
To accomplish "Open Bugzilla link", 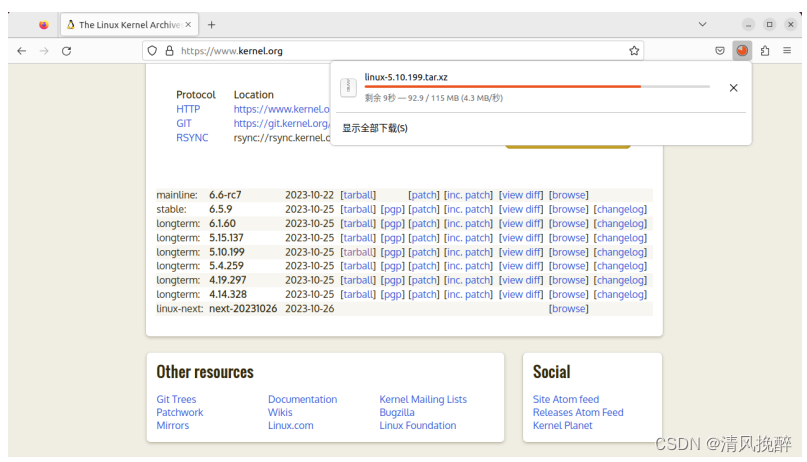I will click(397, 413).
